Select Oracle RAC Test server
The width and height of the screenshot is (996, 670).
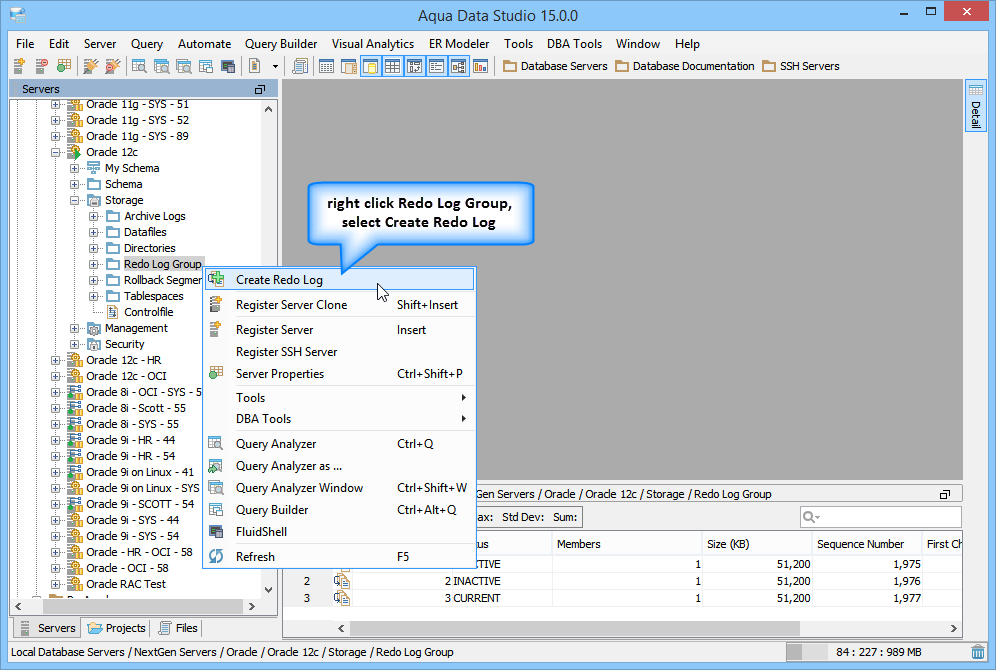click(x=126, y=584)
